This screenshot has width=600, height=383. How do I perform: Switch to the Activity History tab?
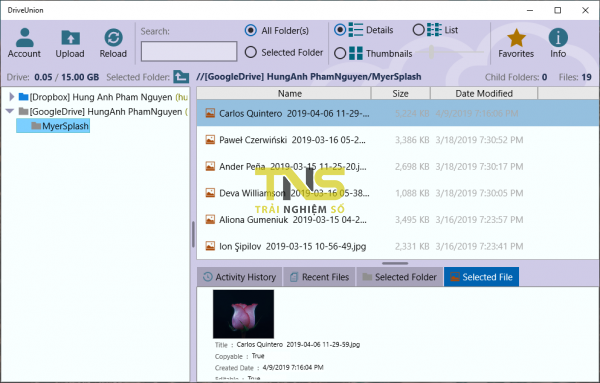pos(240,277)
